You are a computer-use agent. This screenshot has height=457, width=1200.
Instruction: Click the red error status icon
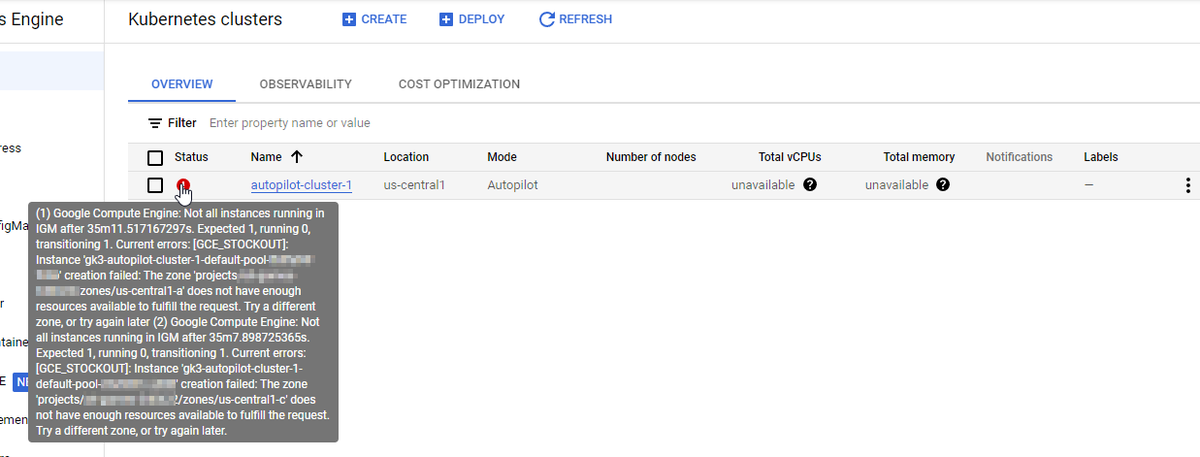(x=183, y=184)
